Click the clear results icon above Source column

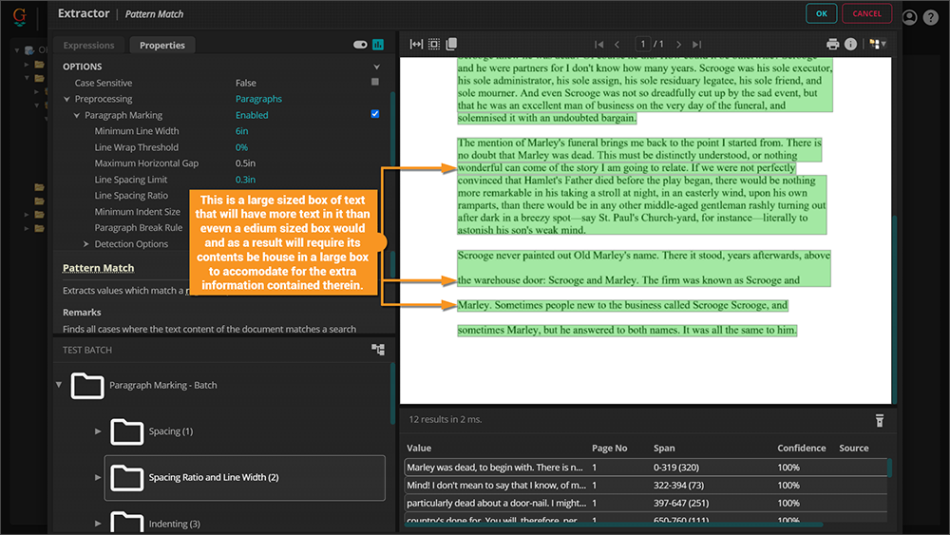click(879, 420)
